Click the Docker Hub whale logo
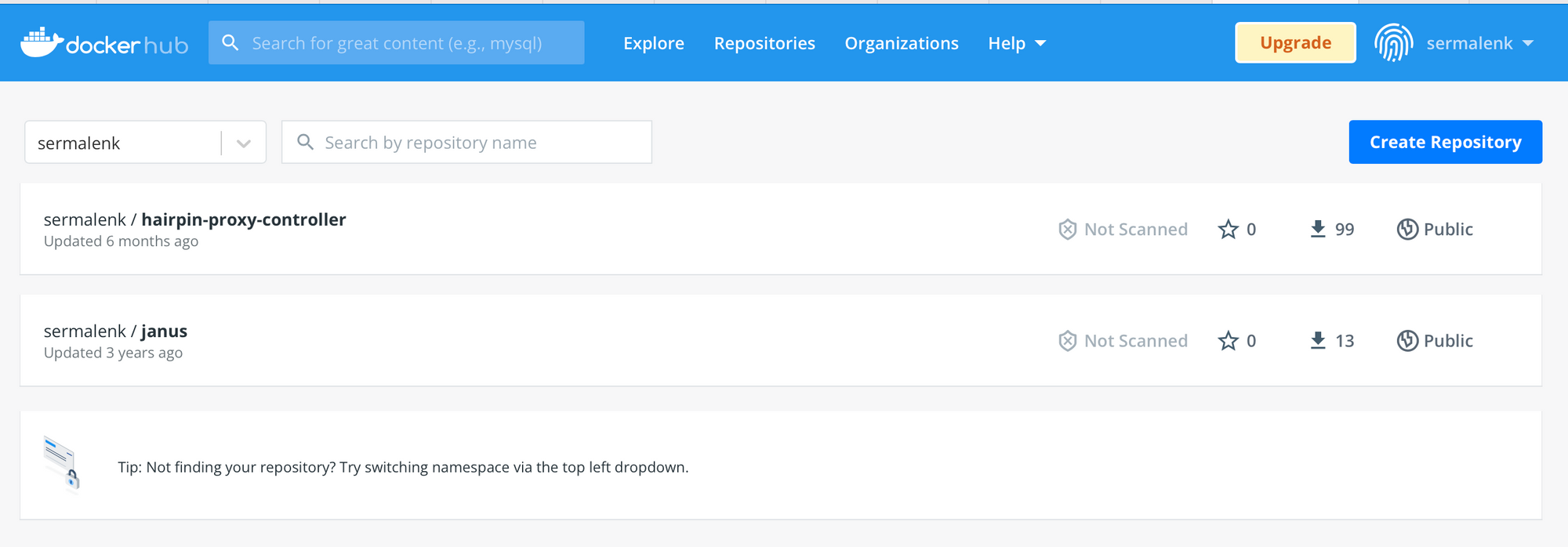This screenshot has height=547, width=1568. (x=42, y=43)
